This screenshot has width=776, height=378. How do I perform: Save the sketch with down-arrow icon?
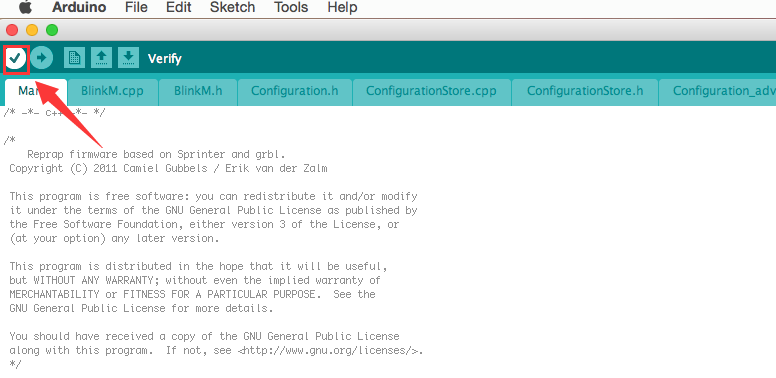(x=128, y=58)
